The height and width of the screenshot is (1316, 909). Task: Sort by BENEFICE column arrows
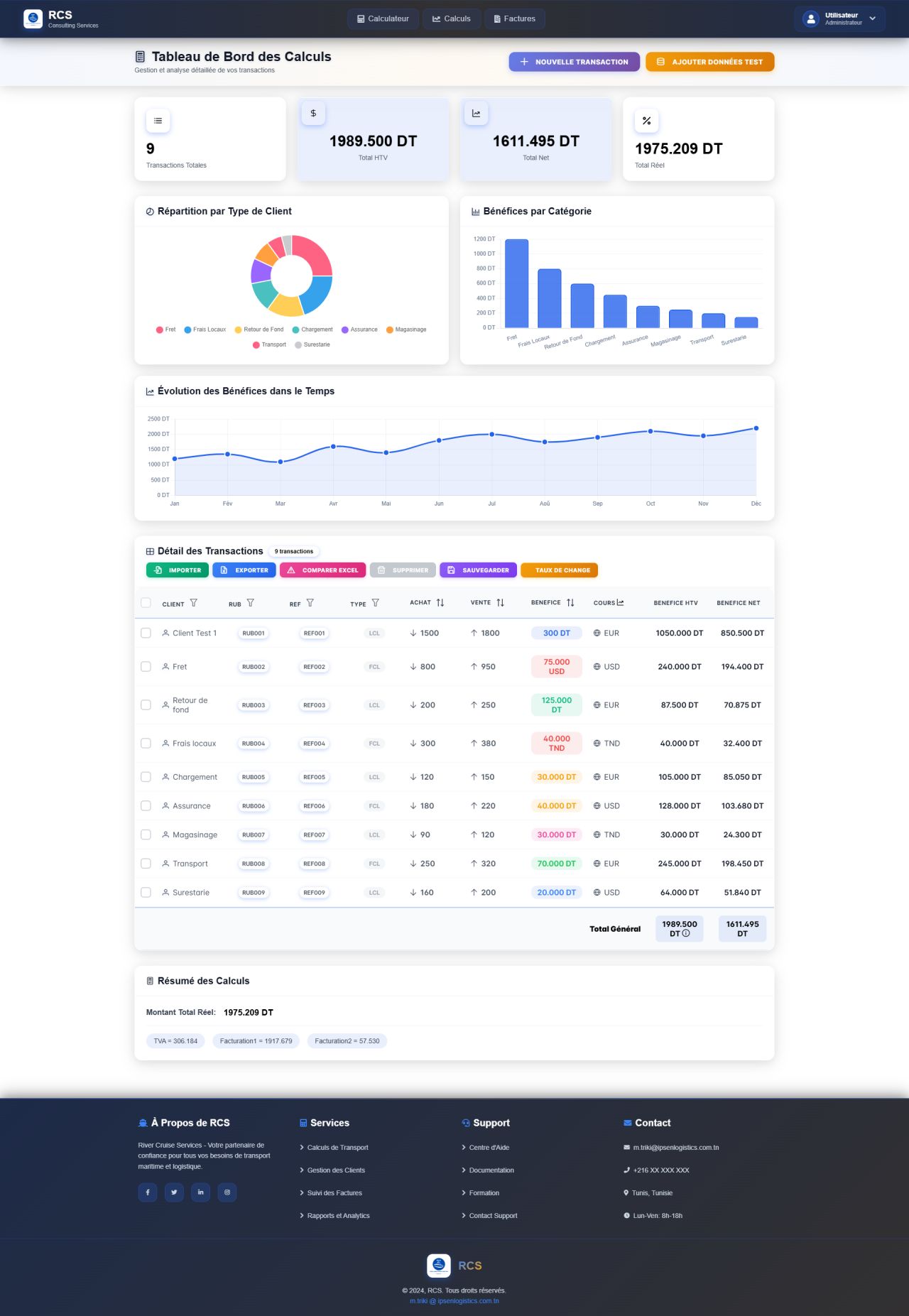(570, 602)
